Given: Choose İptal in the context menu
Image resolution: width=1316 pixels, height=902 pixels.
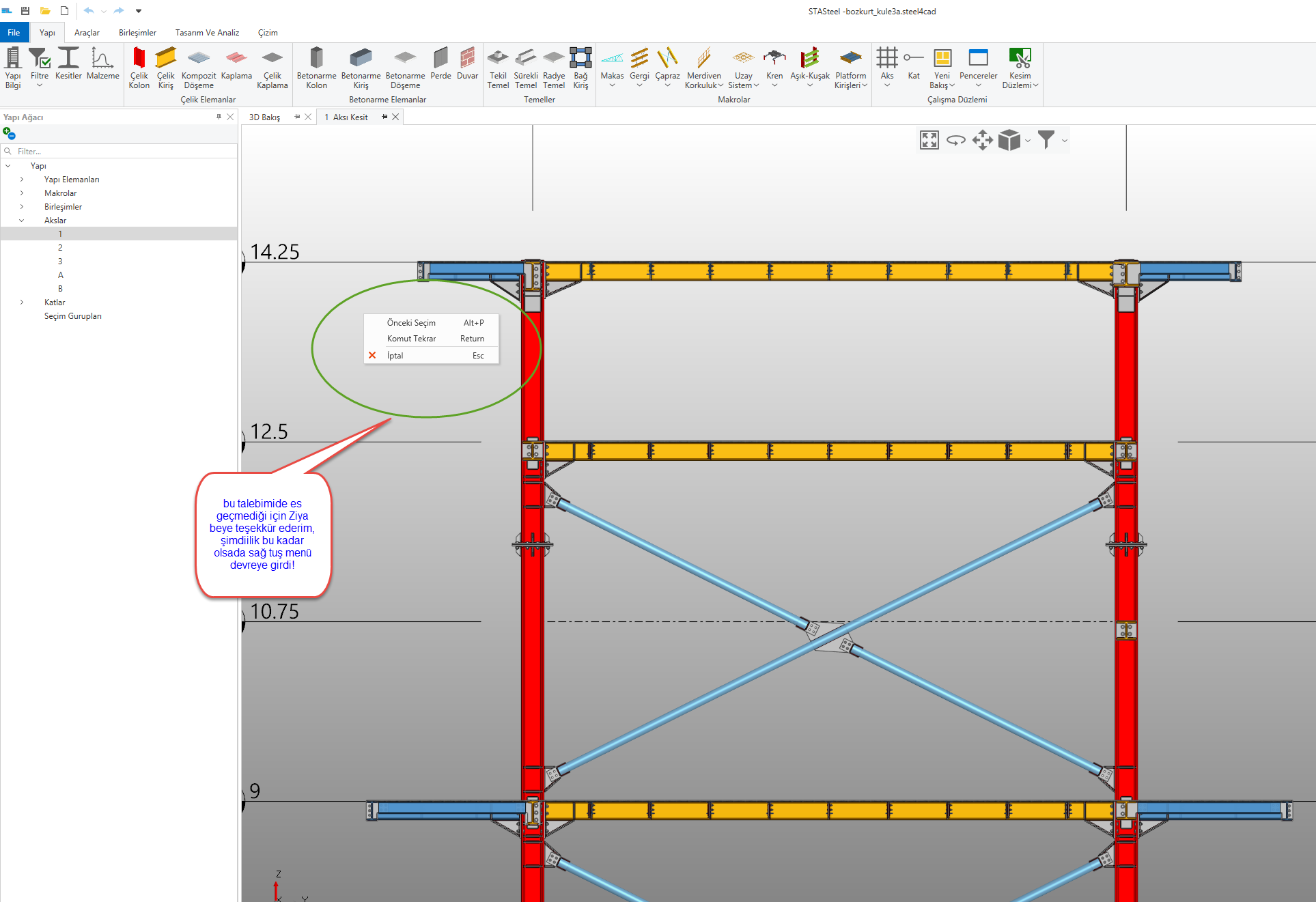Looking at the screenshot, I should click(x=395, y=356).
